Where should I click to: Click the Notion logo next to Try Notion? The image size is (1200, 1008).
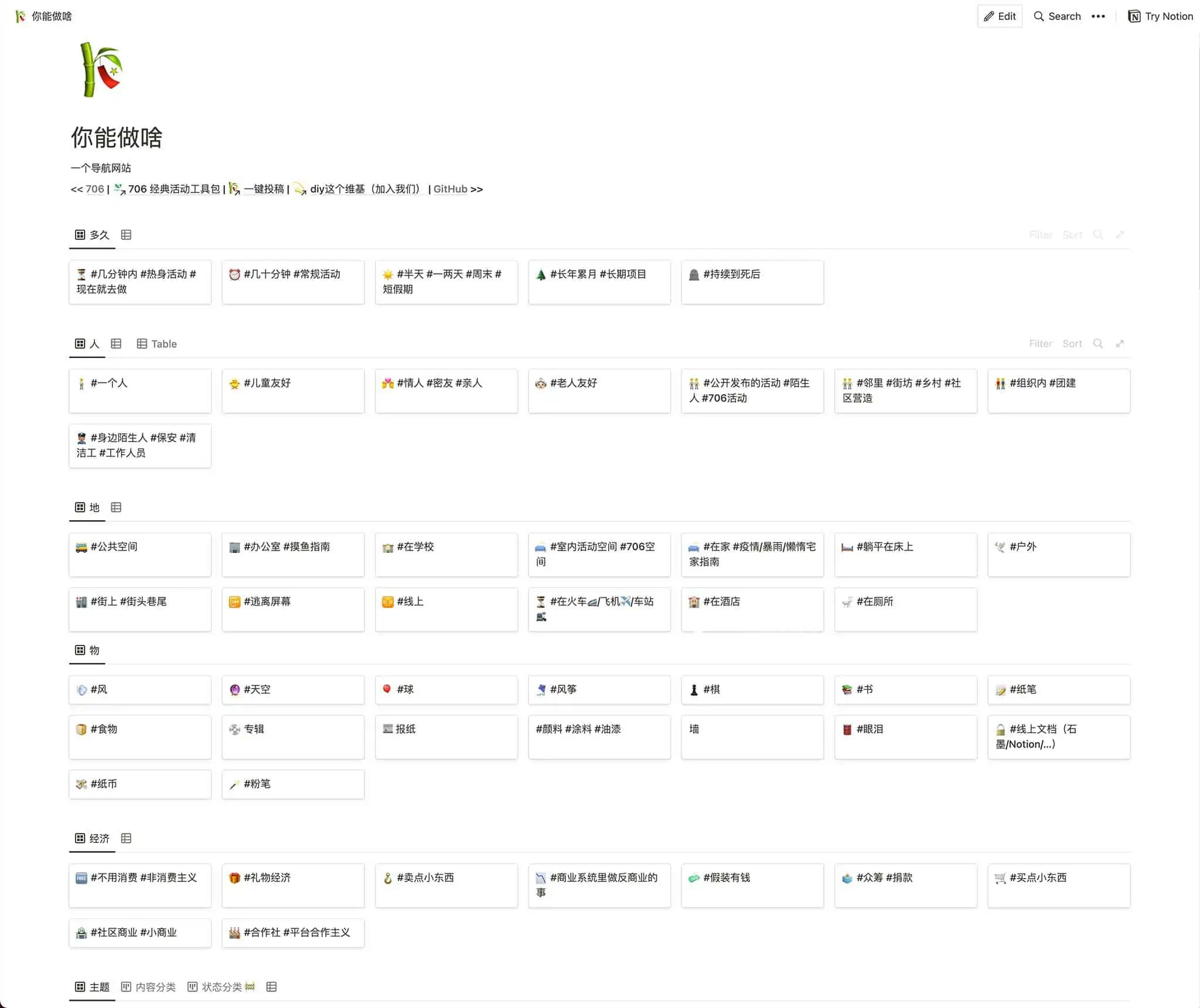[1135, 16]
